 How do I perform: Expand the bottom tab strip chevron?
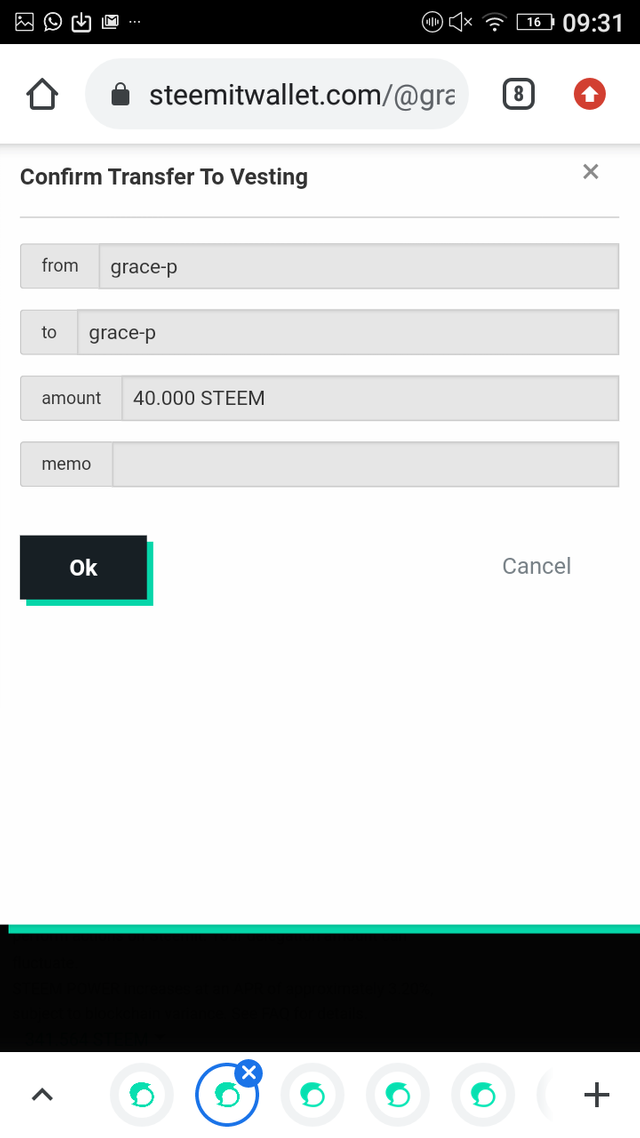point(42,1094)
